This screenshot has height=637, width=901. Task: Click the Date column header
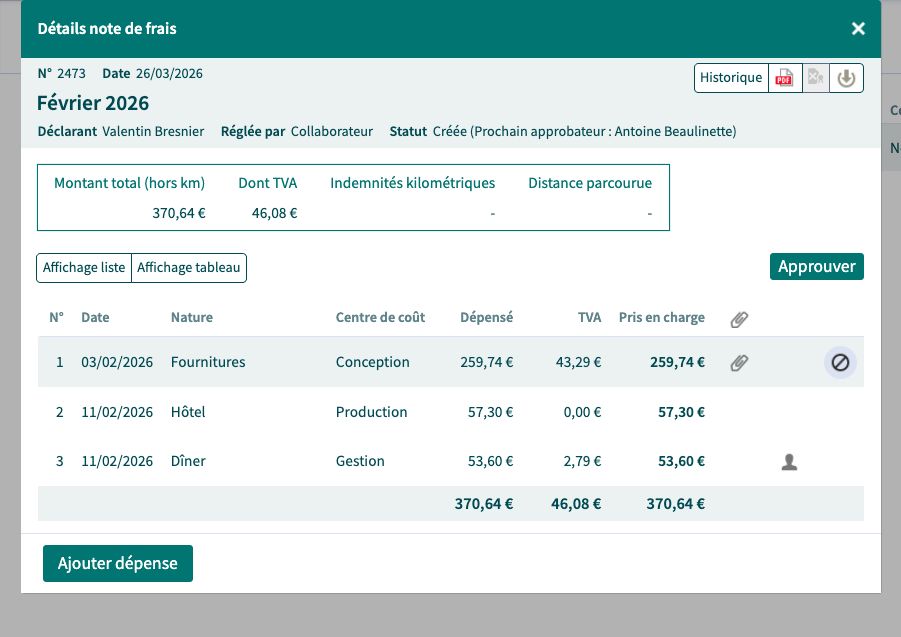95,317
